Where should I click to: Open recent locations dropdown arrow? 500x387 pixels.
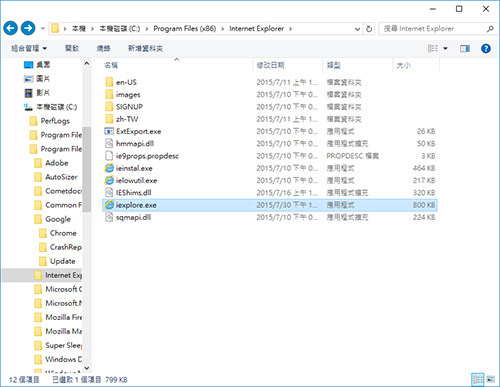click(x=43, y=29)
